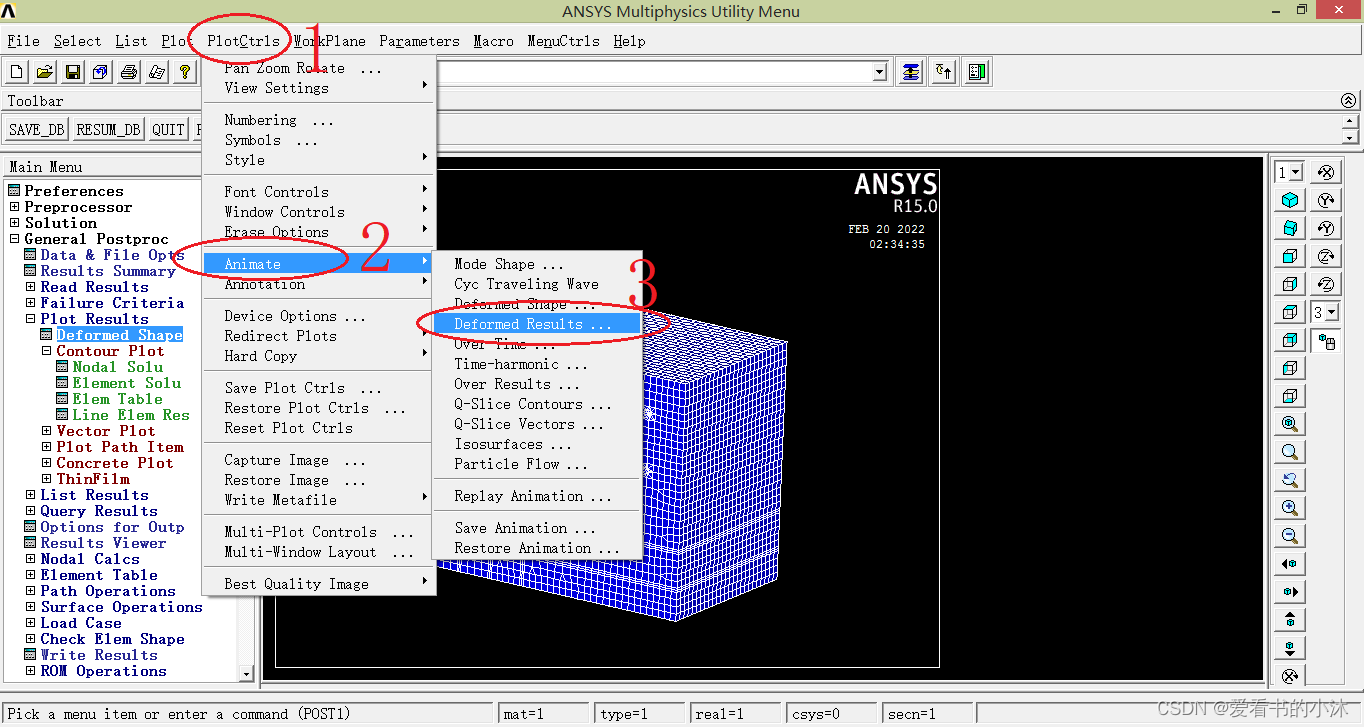The height and width of the screenshot is (727, 1364).
Task: Click the Print icon in top toolbar
Action: pos(129,72)
